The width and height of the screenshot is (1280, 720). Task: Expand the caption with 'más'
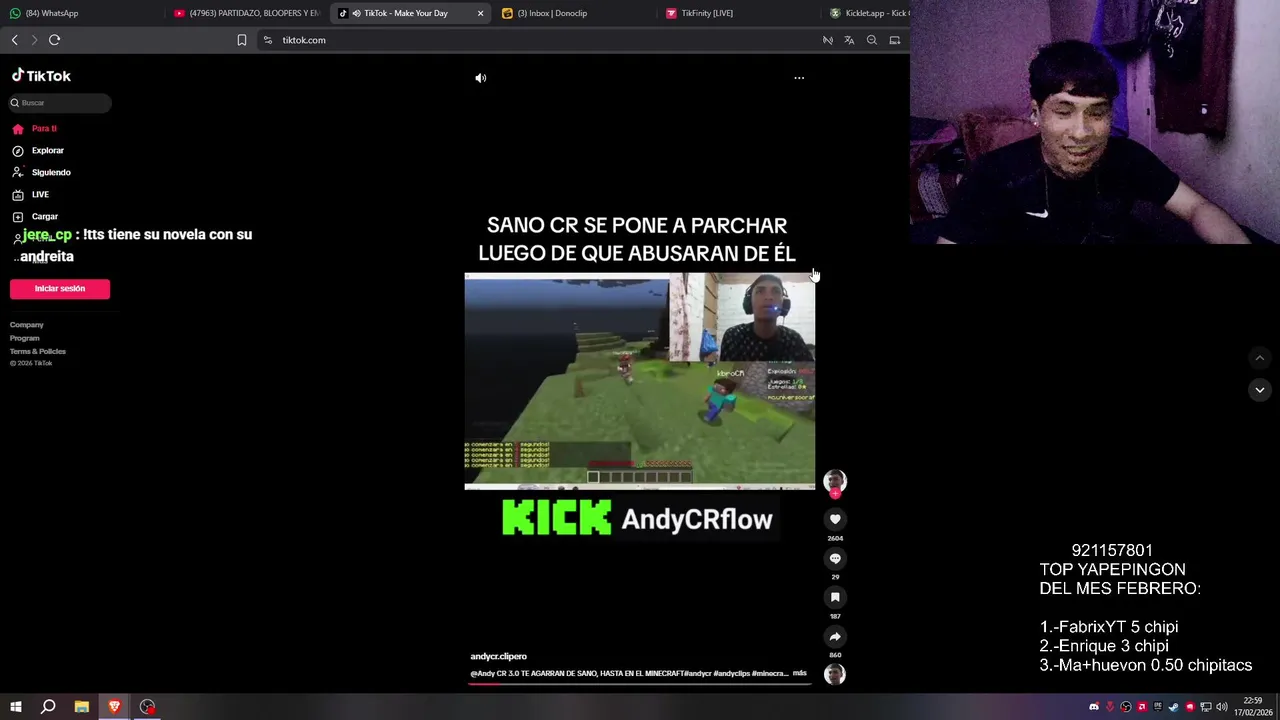799,673
